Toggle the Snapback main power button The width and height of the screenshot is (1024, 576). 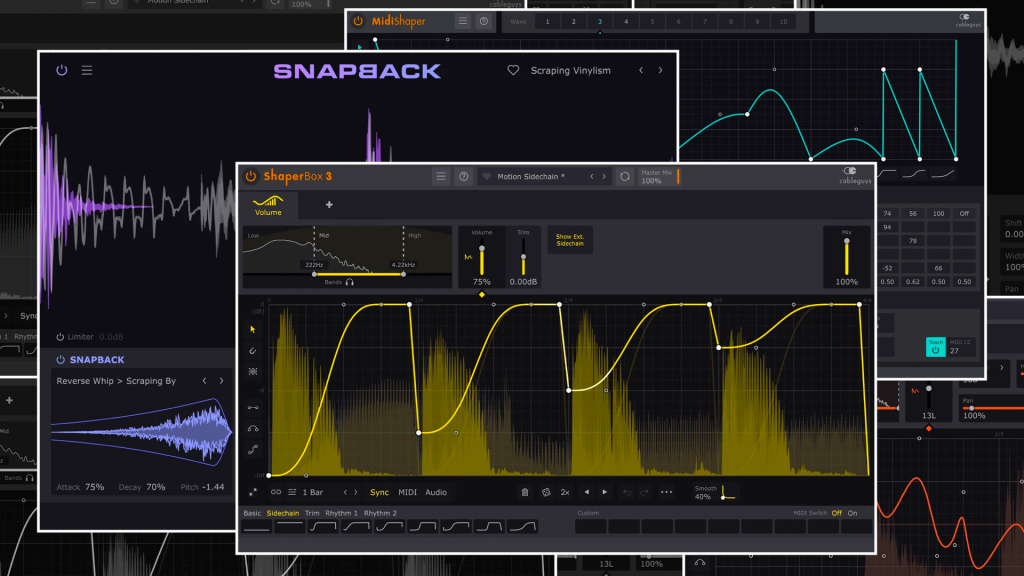coord(61,70)
